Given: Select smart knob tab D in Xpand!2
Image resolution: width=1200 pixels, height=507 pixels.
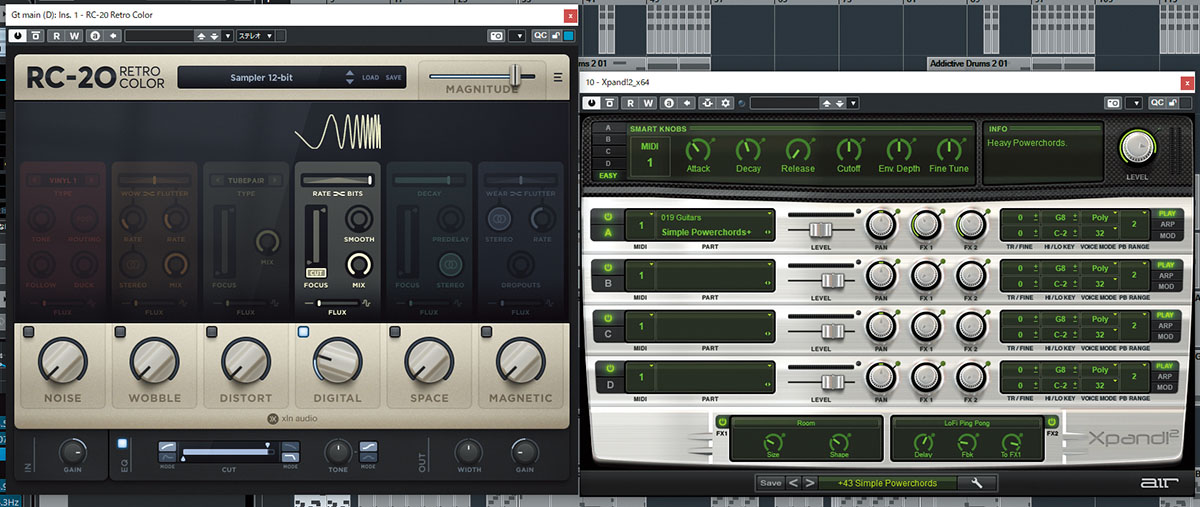Looking at the screenshot, I should 608,164.
